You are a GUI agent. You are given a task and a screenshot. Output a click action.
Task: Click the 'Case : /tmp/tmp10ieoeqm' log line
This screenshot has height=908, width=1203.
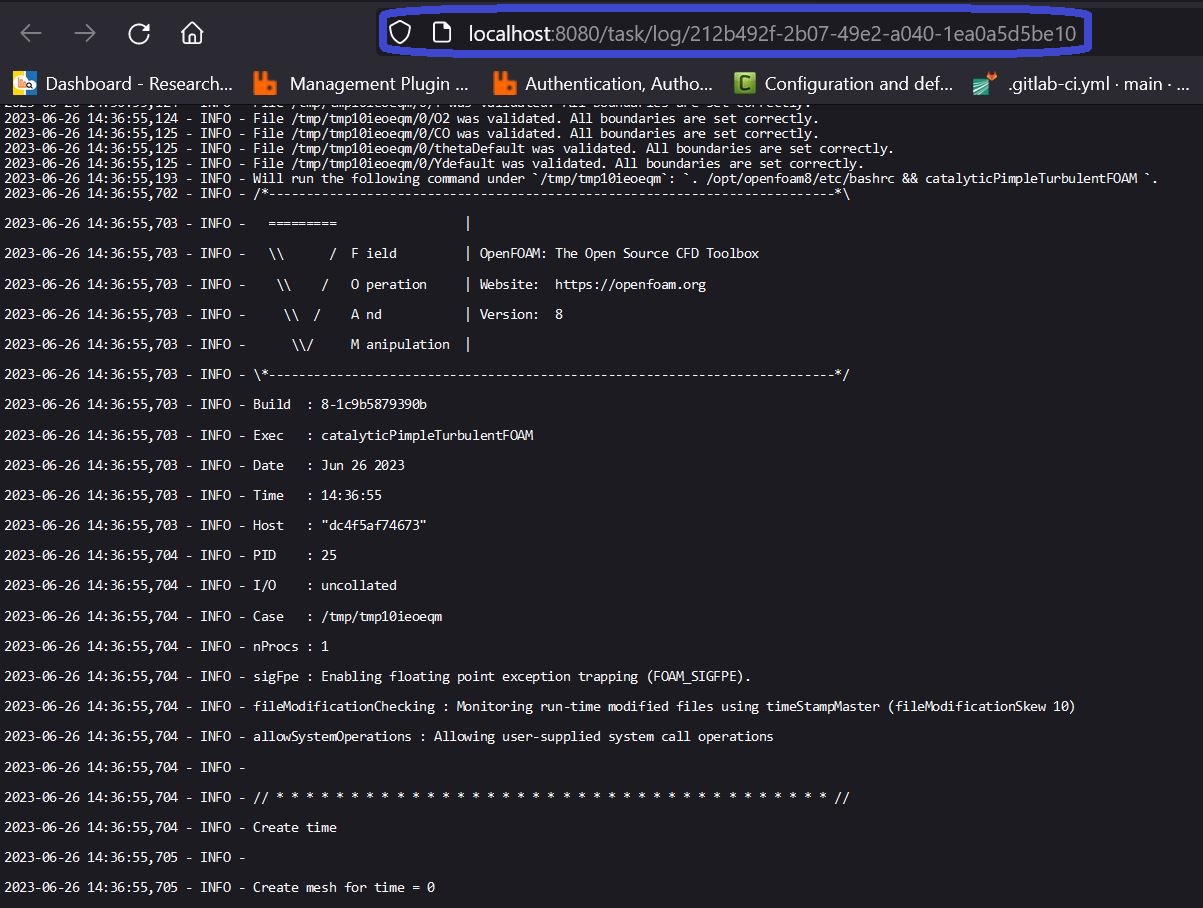click(x=223, y=616)
